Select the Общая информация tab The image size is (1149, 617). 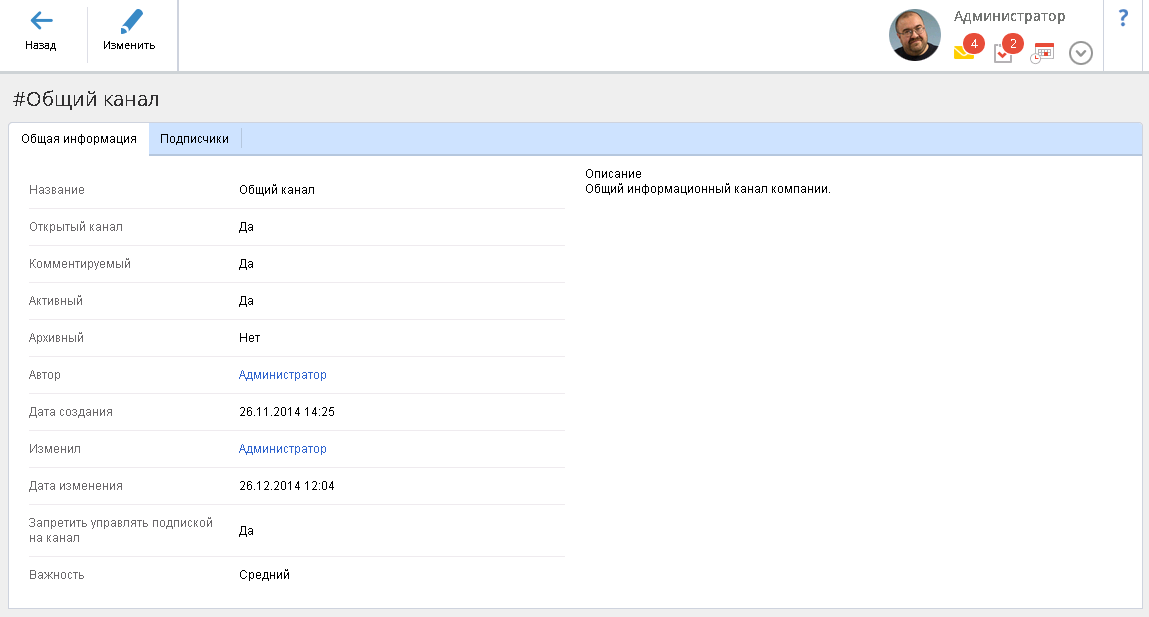coord(79,139)
